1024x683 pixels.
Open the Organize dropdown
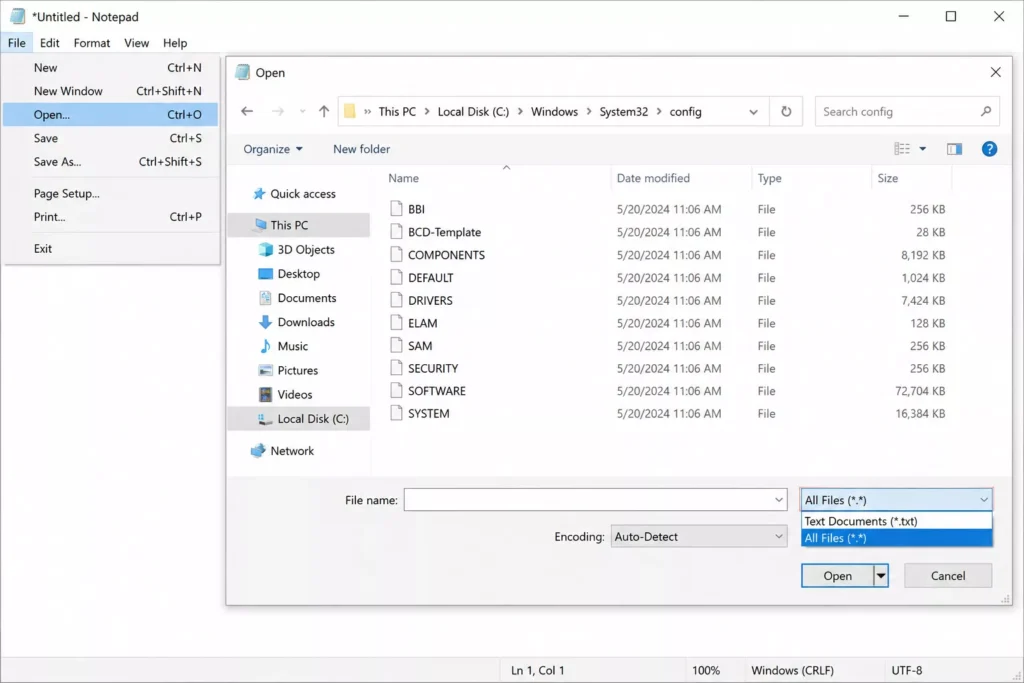pos(273,149)
